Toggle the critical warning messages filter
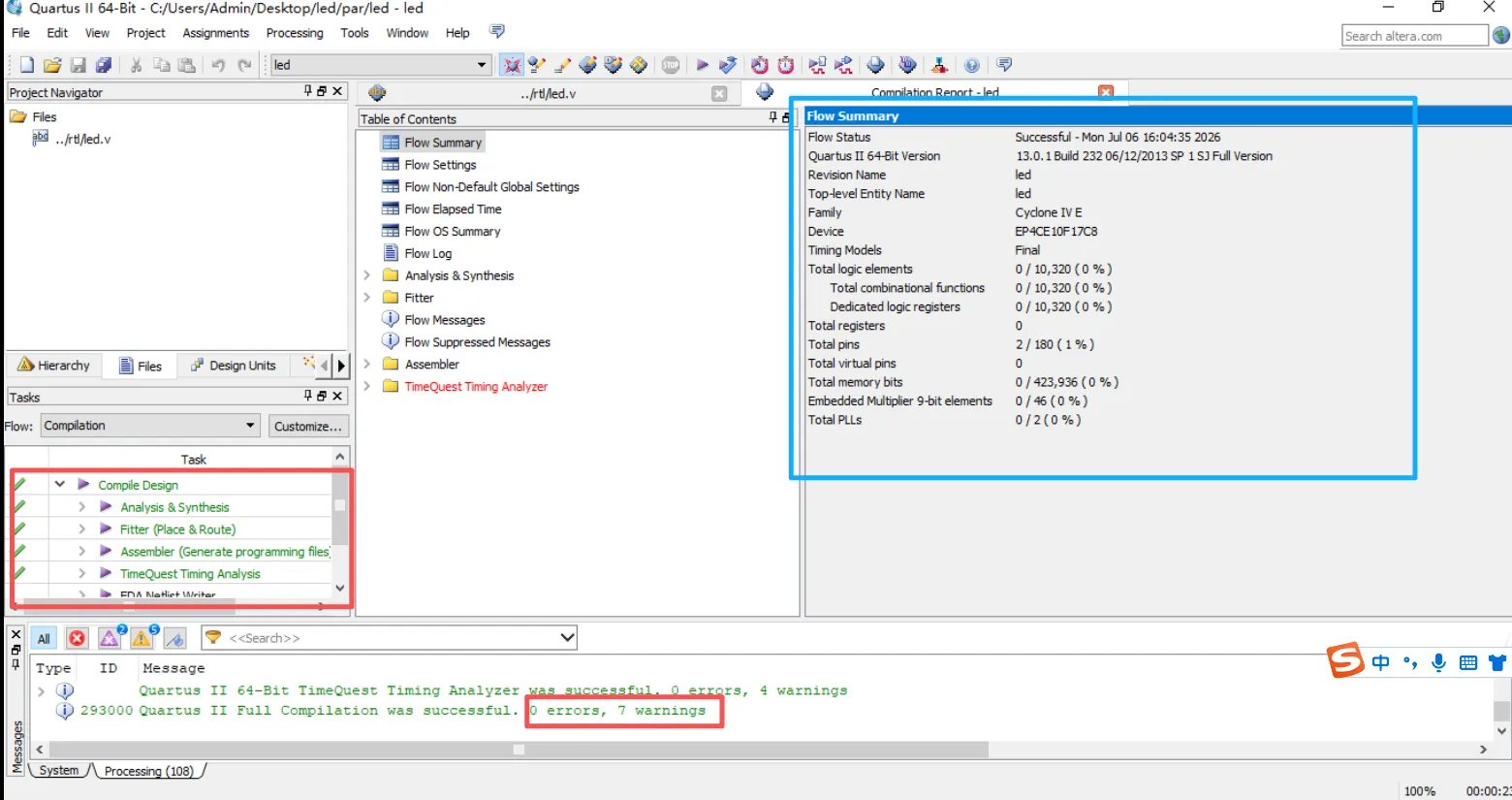1512x800 pixels. [x=110, y=637]
